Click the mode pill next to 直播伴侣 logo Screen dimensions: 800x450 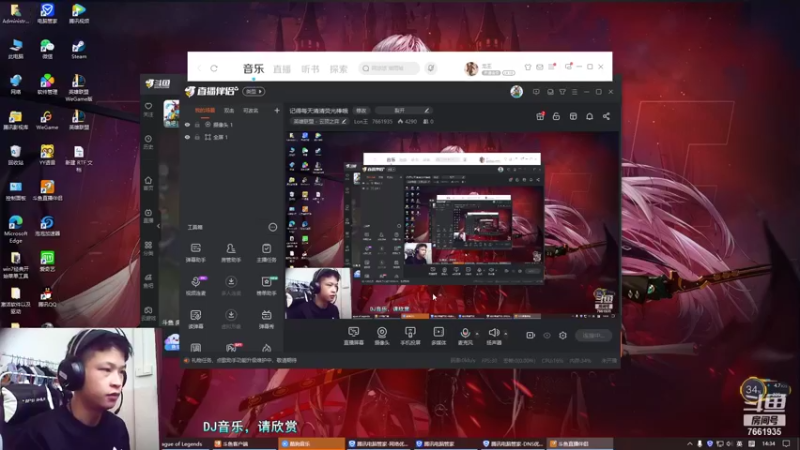tap(254, 91)
